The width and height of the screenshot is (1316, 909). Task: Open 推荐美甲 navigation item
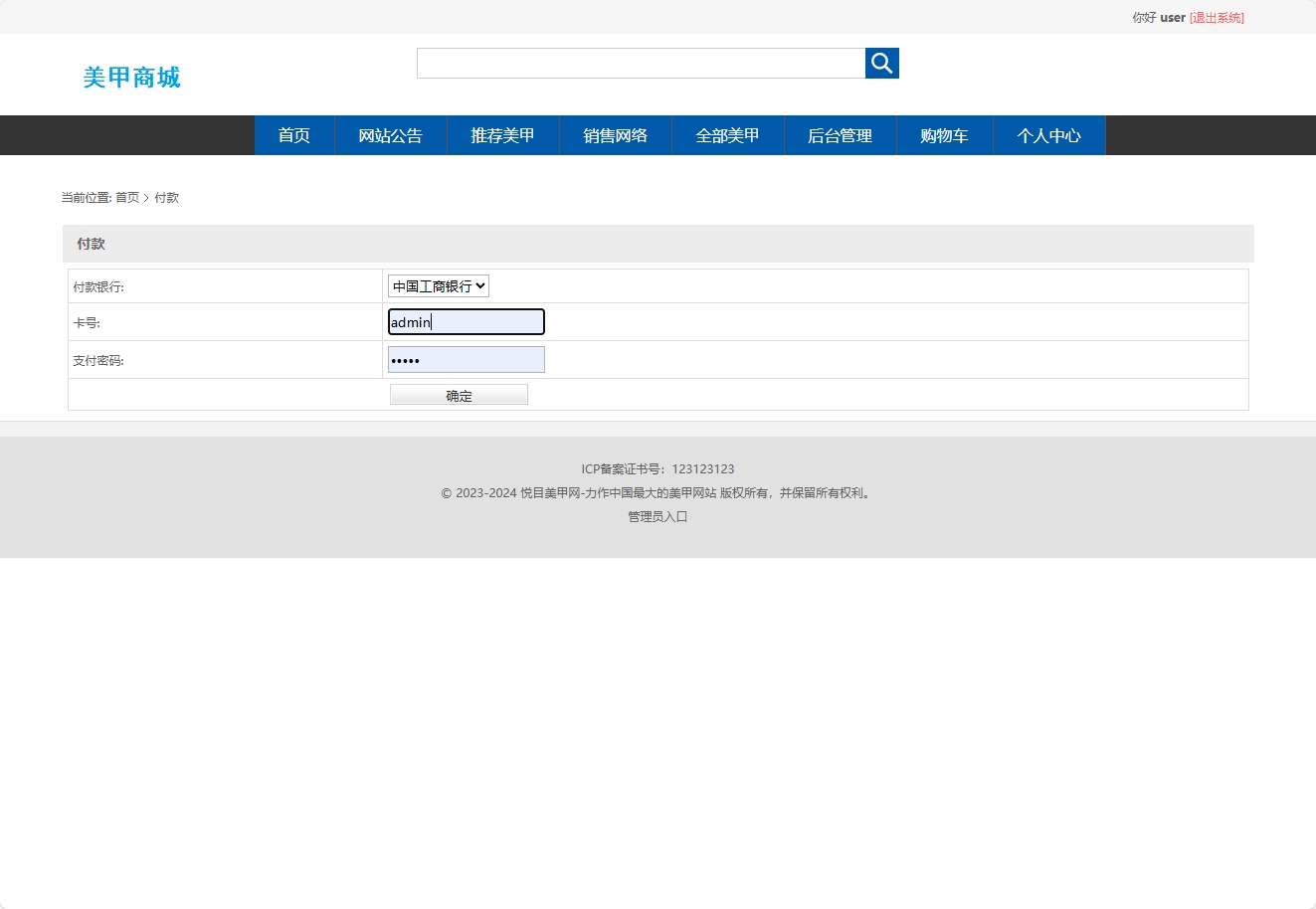pyautogui.click(x=503, y=135)
